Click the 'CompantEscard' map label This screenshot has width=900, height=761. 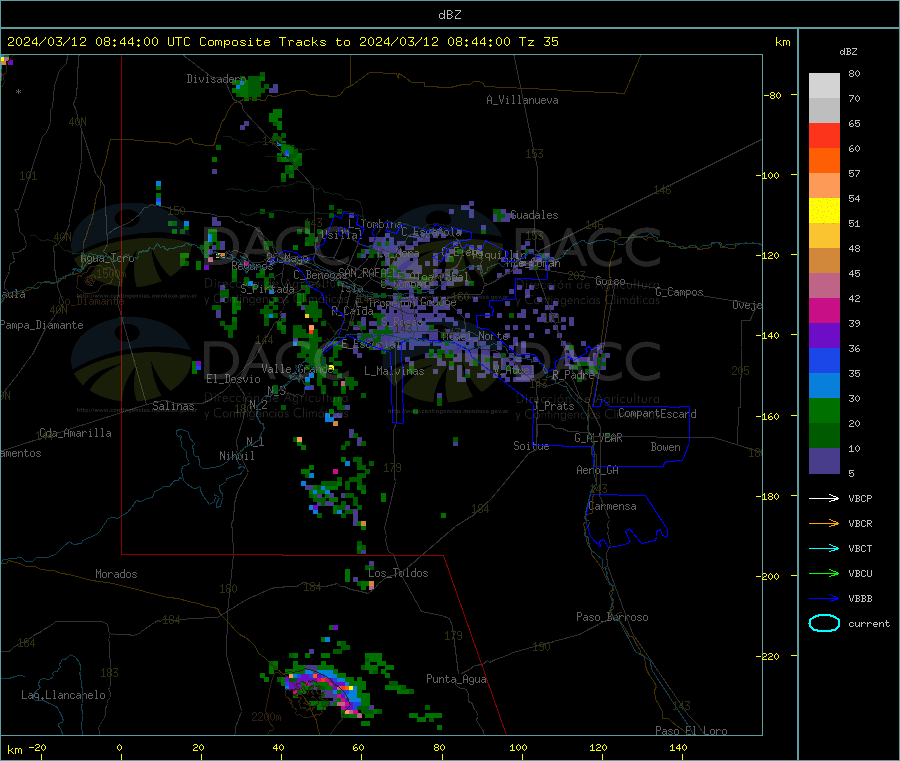pyautogui.click(x=657, y=414)
